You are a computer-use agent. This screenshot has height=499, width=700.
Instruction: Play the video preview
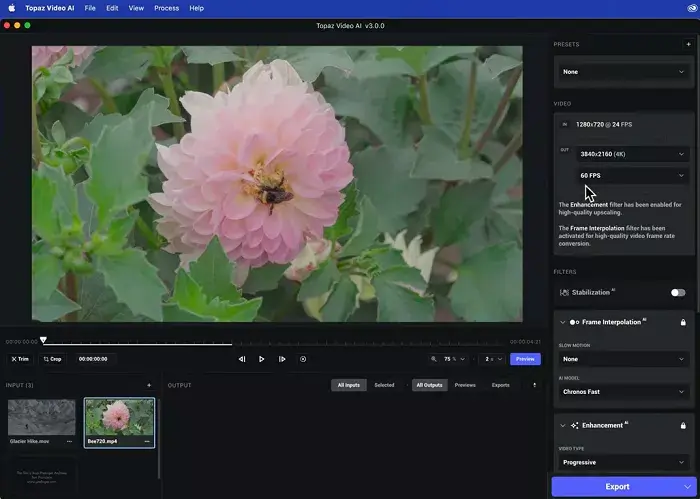tap(262, 359)
